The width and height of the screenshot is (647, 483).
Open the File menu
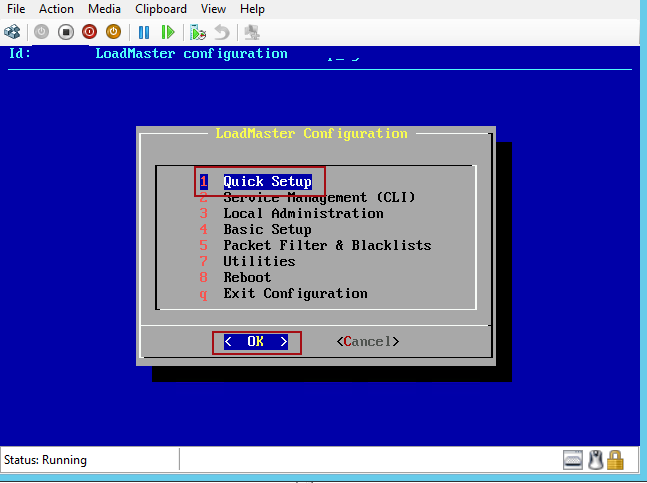[16, 9]
